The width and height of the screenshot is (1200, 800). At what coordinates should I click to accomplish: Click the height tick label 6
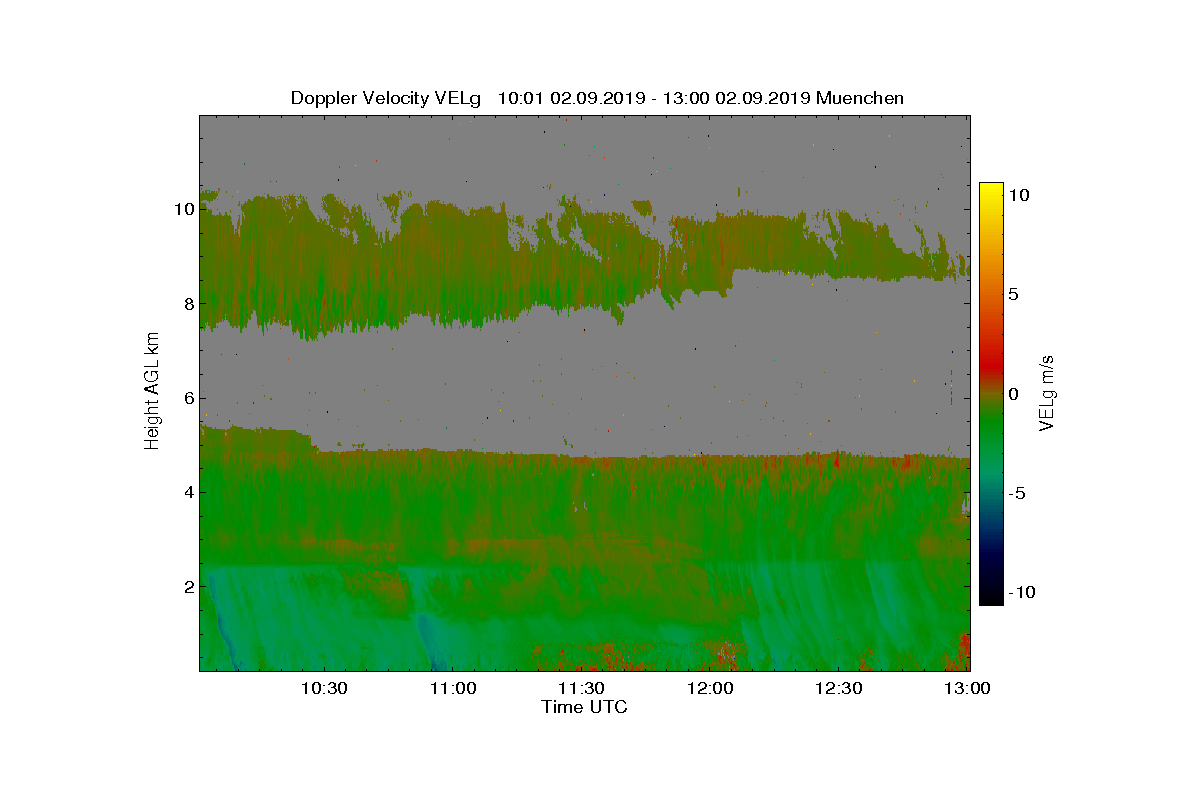(x=187, y=397)
